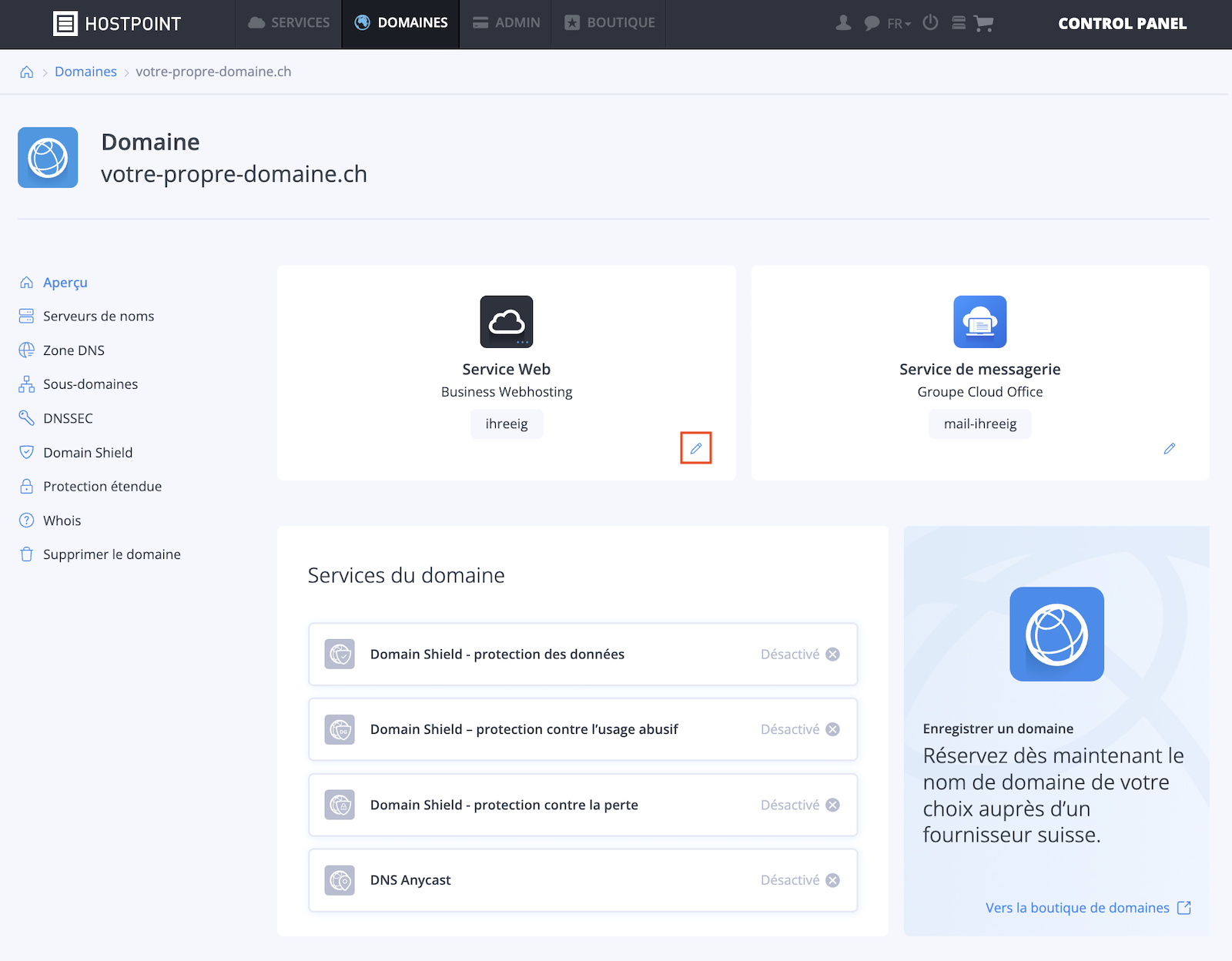
Task: Open DNSSEC in the sidebar
Action: point(55,418)
